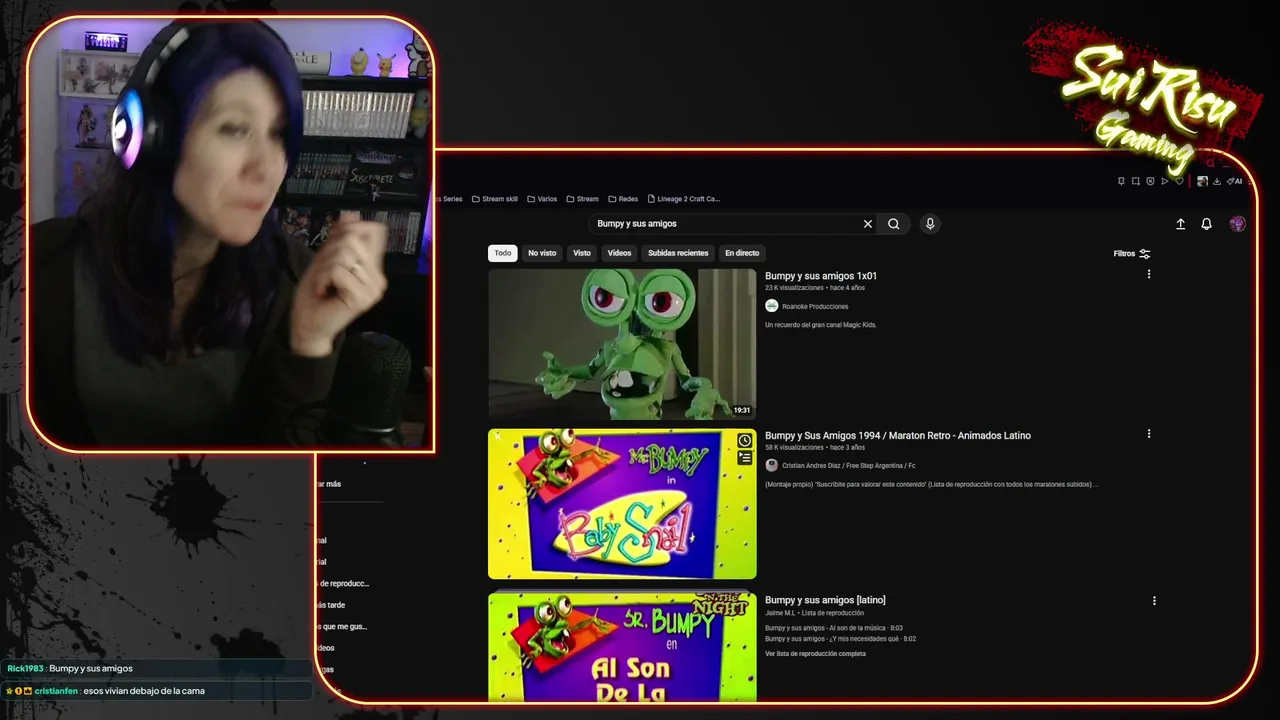Viewport: 1280px width, 720px height.
Task: Open Bumpy y Sus Amigos 1994 Maraton Retro title
Action: [898, 435]
